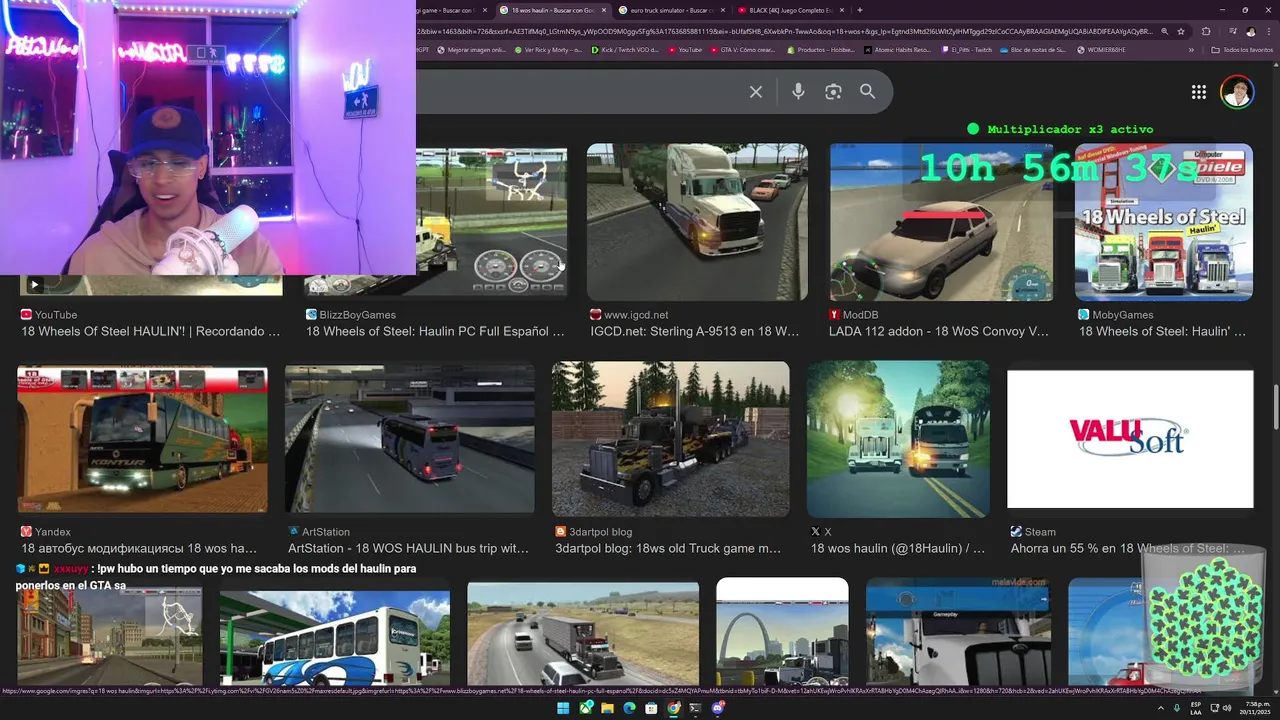
Task: Click the Yandex source label
Action: (x=53, y=532)
